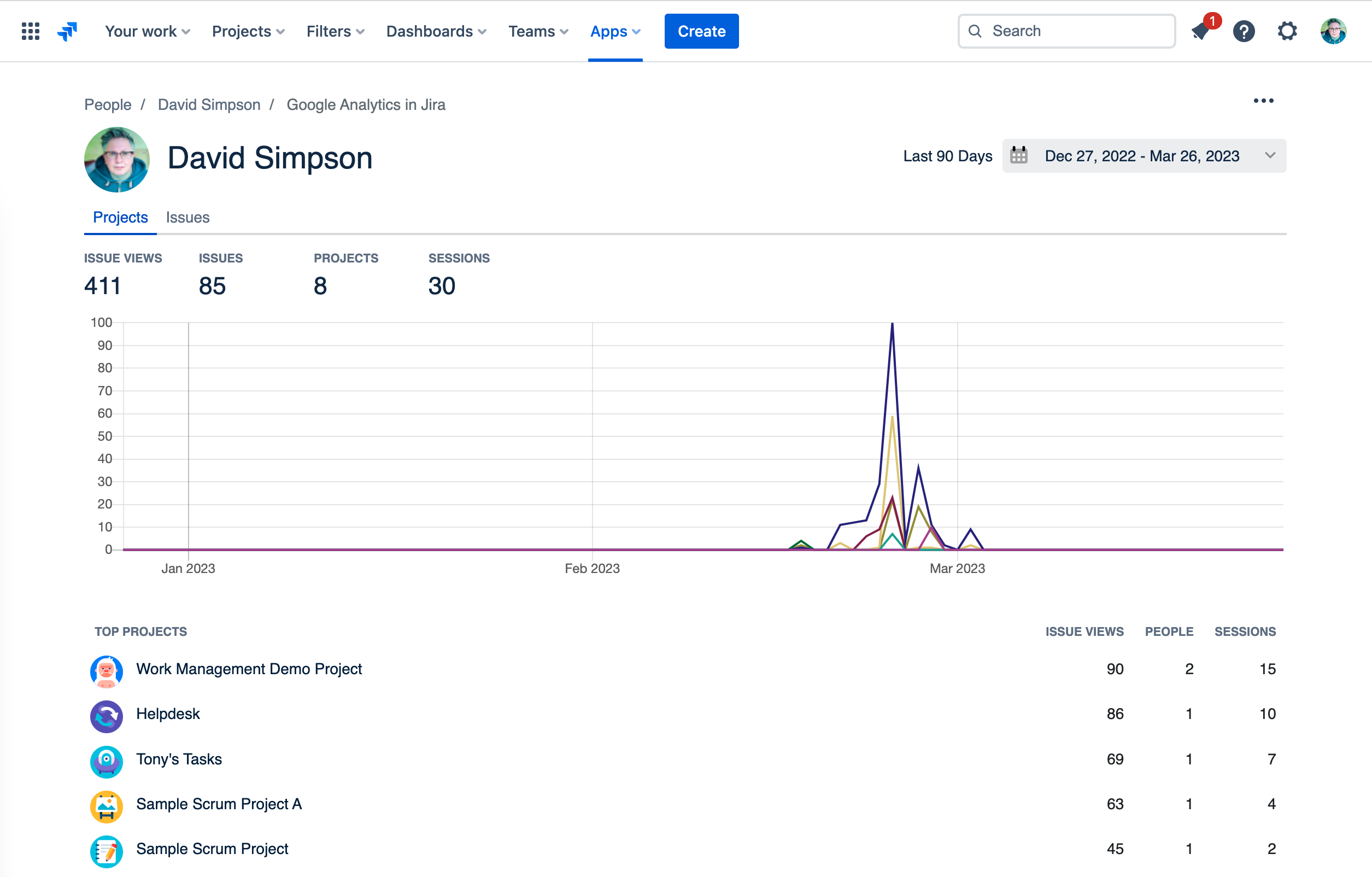Open the Dashboards dropdown menu

point(436,31)
